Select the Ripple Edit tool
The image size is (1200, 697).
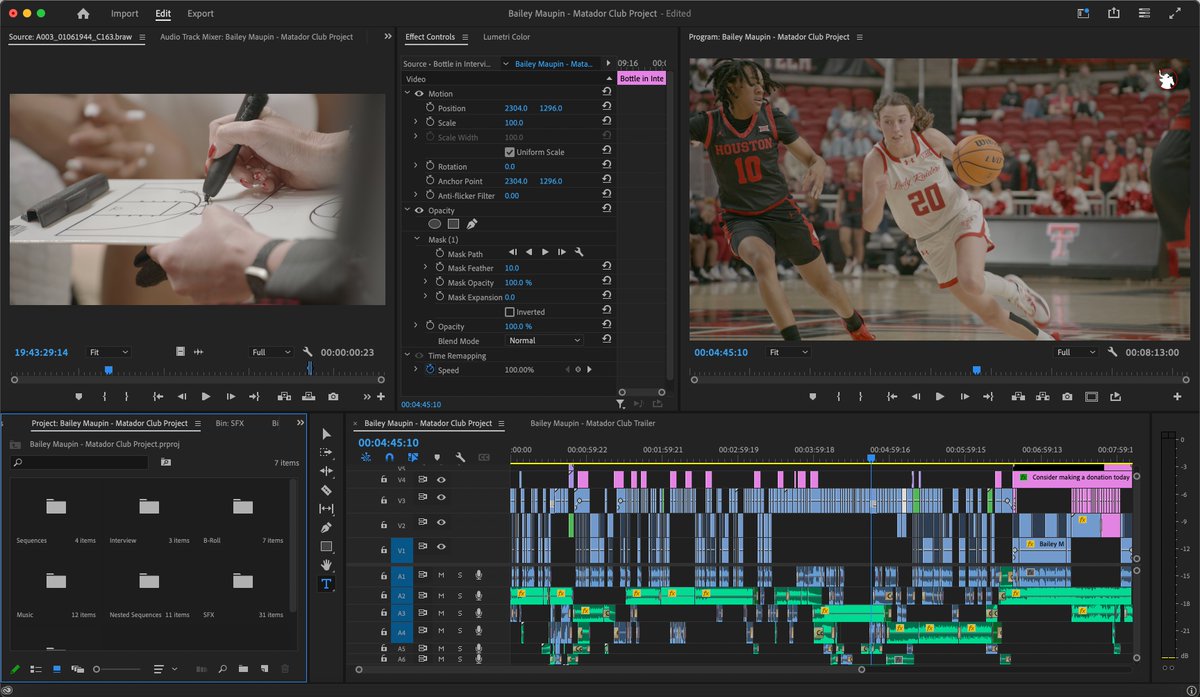[326, 471]
